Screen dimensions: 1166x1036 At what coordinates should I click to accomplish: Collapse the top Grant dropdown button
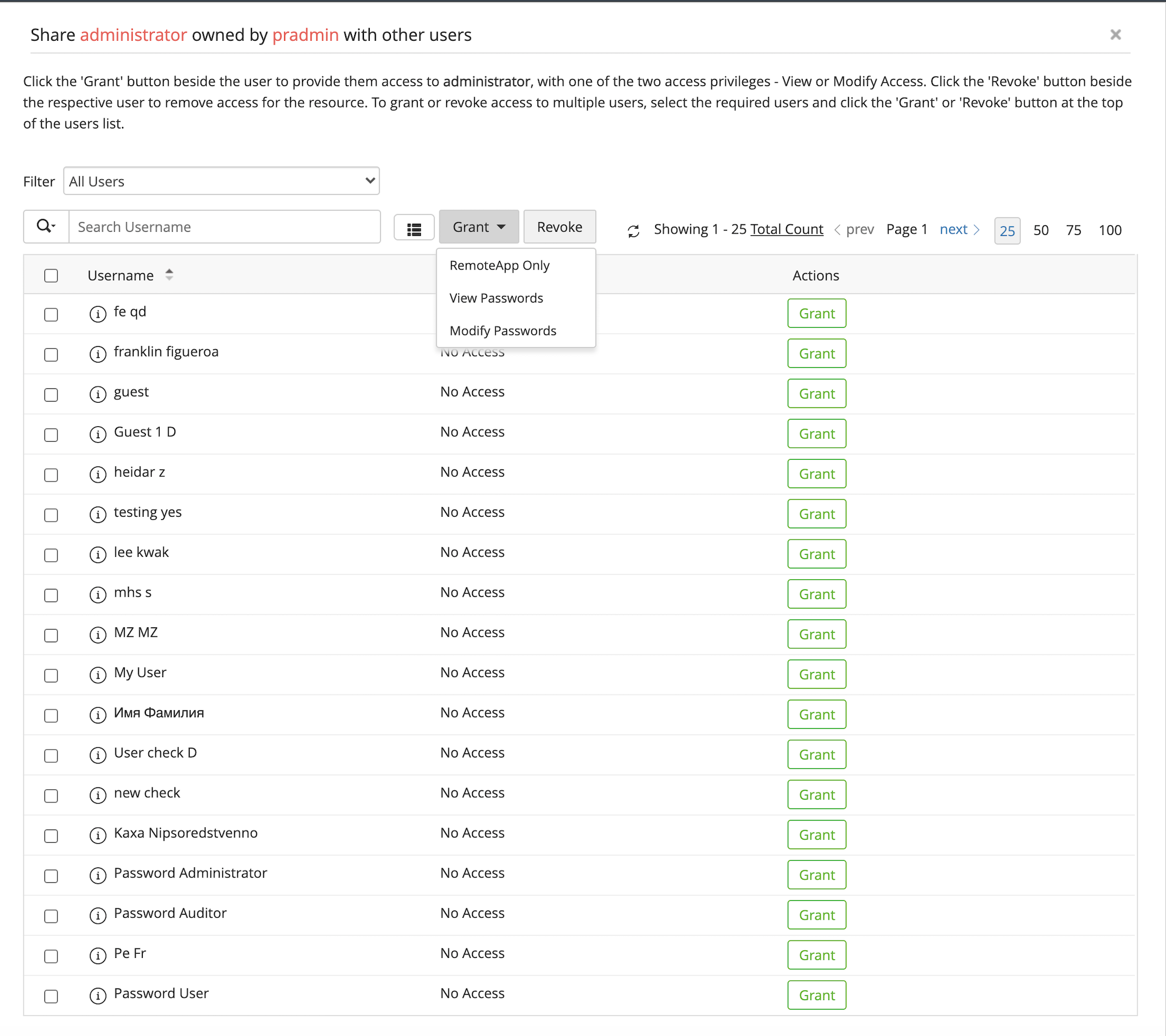click(479, 227)
